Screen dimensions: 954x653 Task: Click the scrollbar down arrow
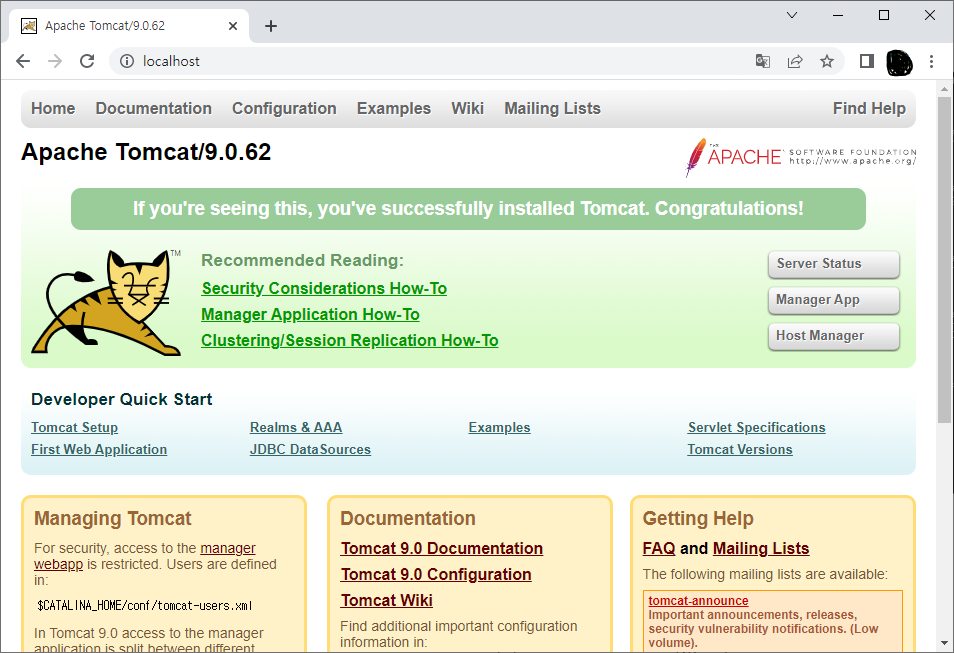[x=944, y=643]
